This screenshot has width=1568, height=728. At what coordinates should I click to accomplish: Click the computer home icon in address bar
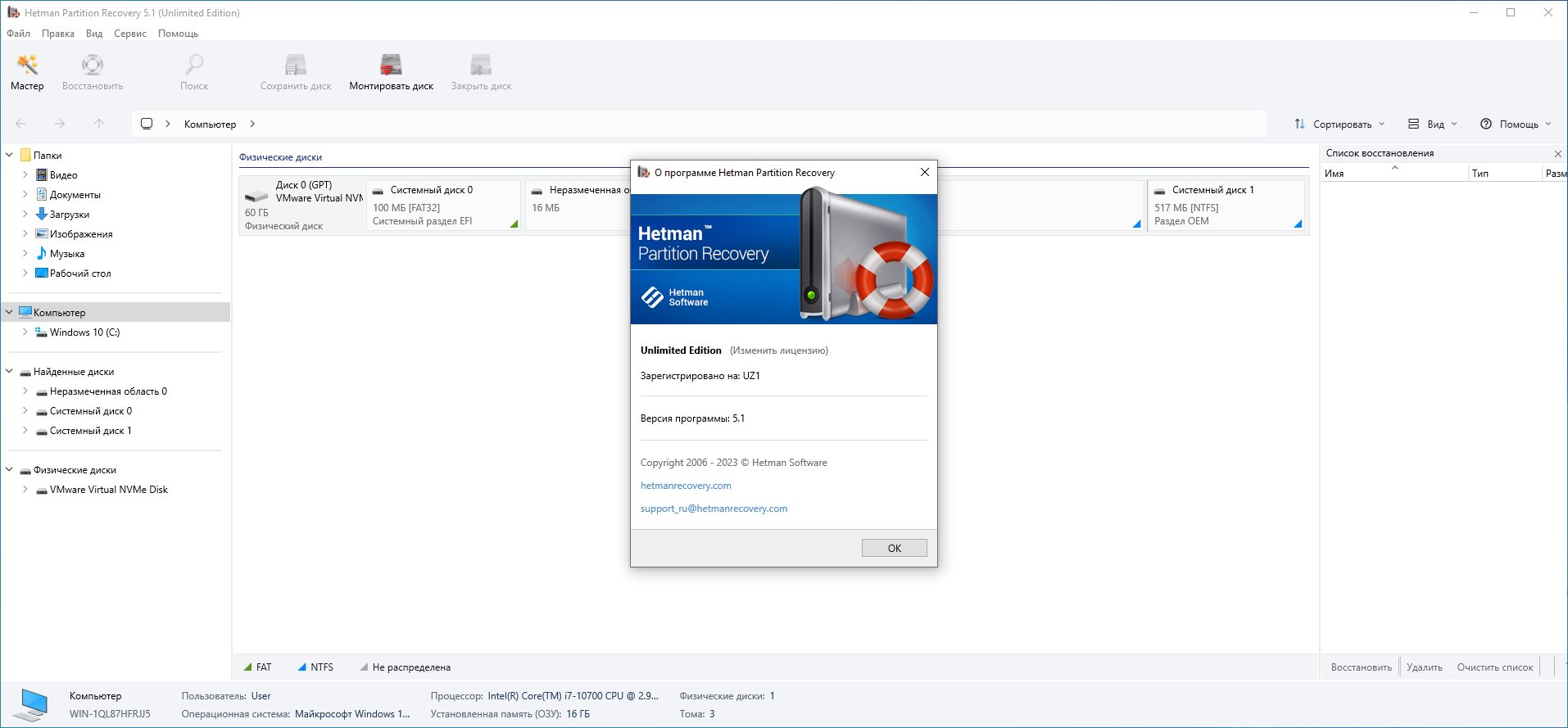pyautogui.click(x=147, y=124)
